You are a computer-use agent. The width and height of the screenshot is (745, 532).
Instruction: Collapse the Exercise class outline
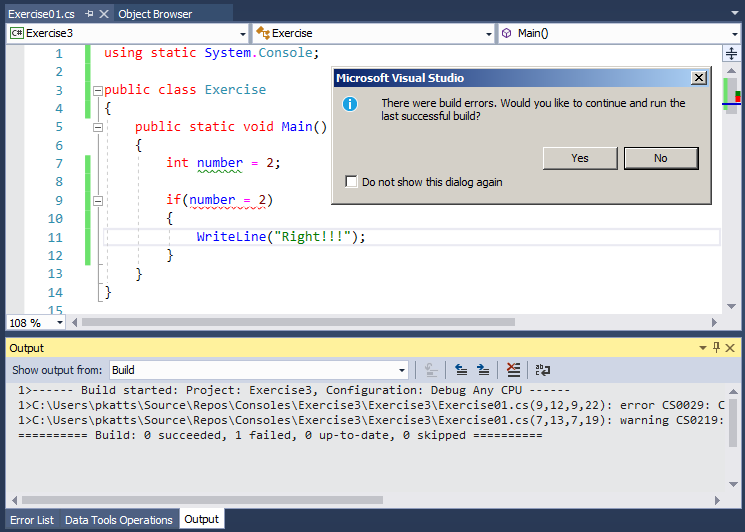click(x=98, y=90)
